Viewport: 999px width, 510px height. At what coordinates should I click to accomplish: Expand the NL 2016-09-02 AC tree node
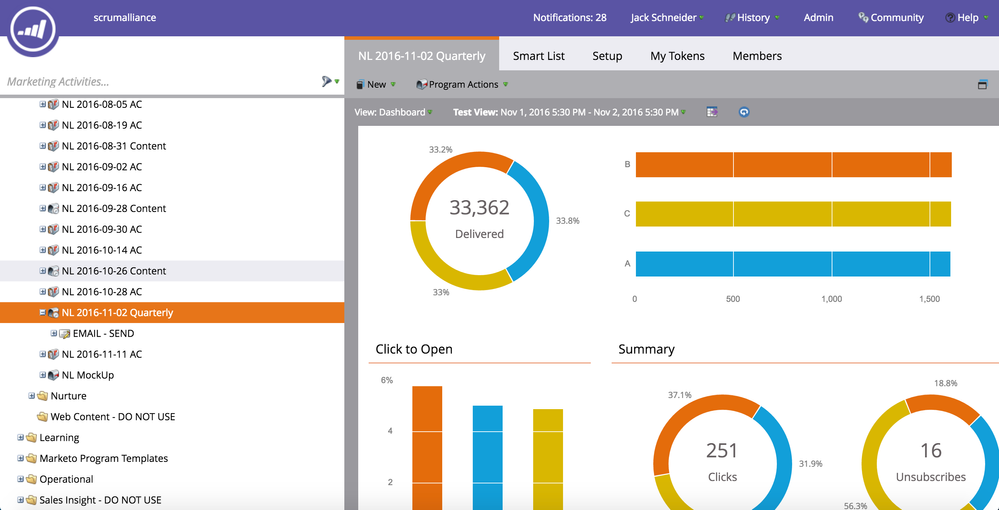tap(43, 167)
